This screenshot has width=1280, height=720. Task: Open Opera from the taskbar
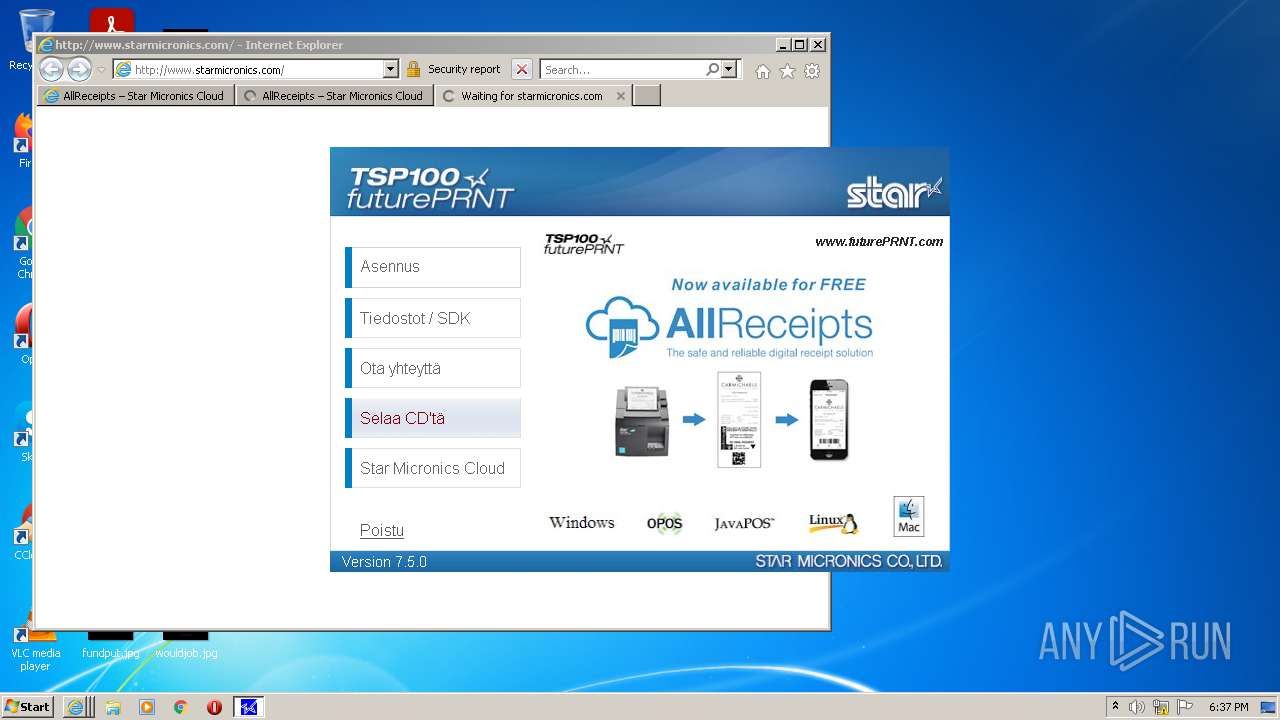click(214, 707)
